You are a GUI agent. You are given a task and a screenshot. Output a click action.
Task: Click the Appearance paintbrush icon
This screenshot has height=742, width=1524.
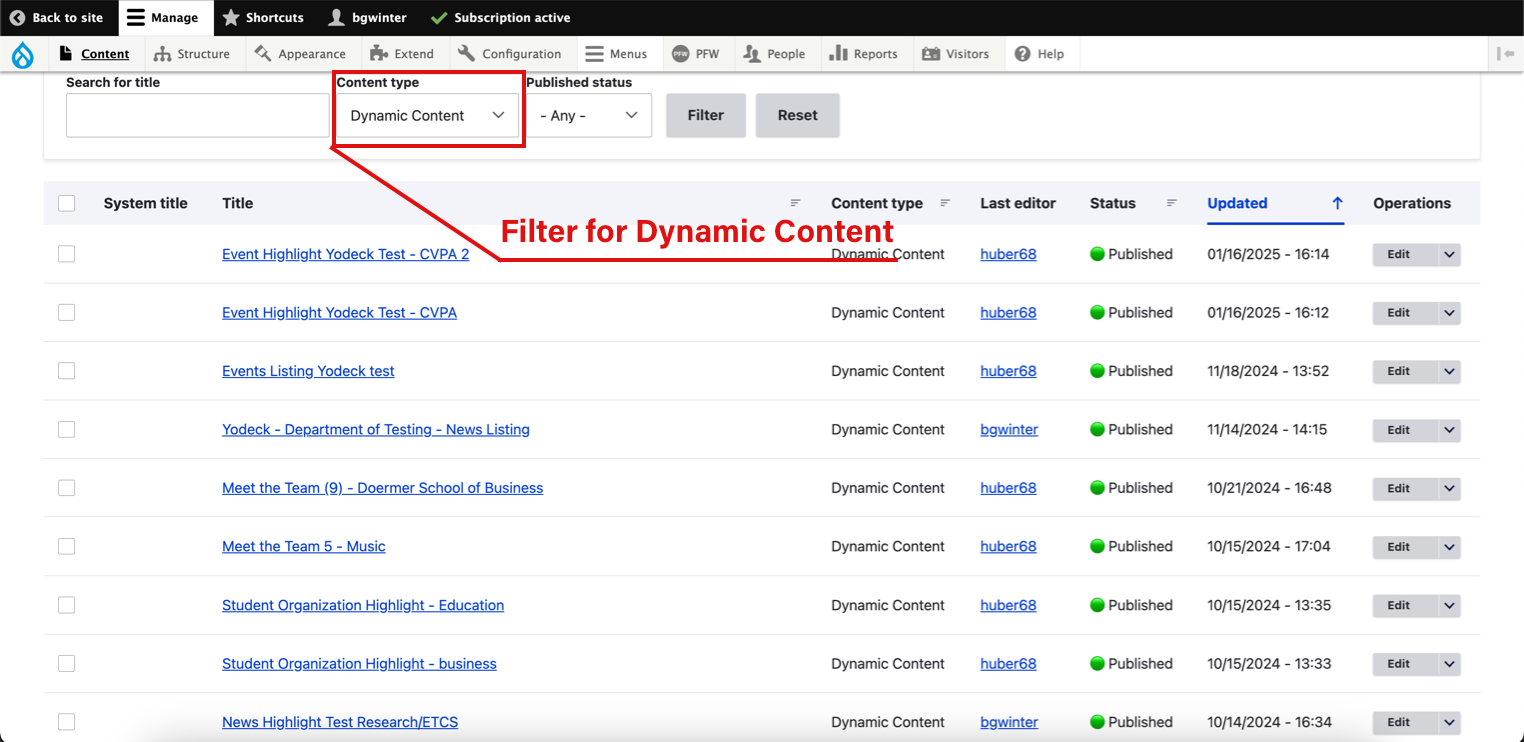point(263,53)
